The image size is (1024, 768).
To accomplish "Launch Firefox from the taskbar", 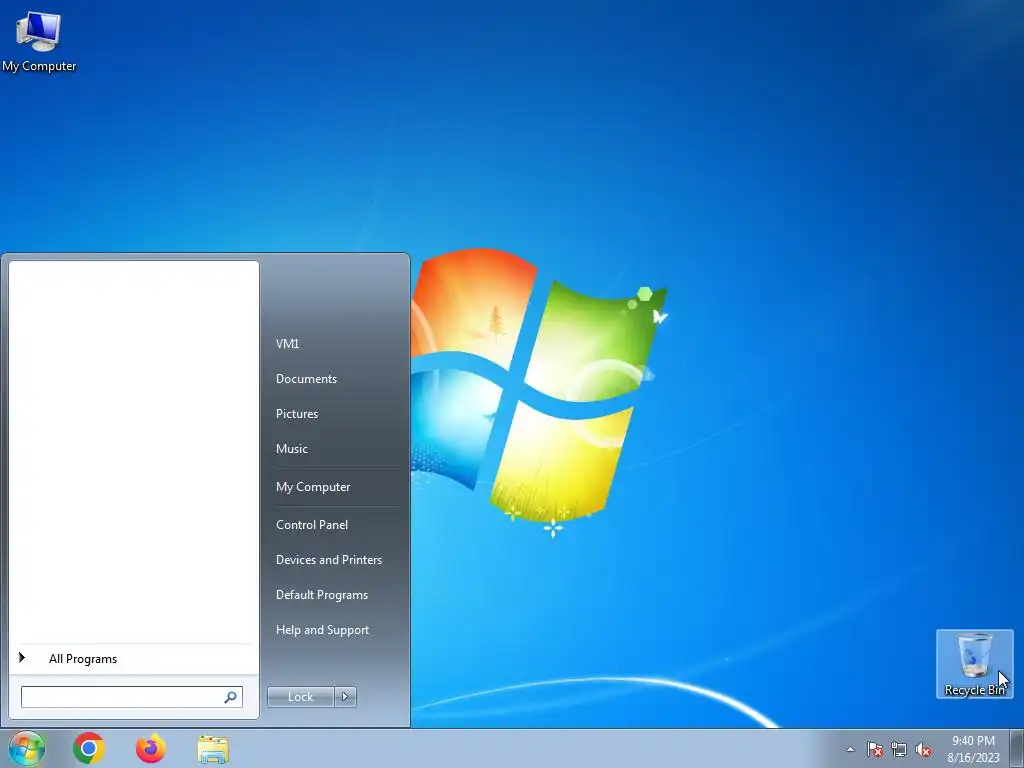I will click(x=151, y=748).
